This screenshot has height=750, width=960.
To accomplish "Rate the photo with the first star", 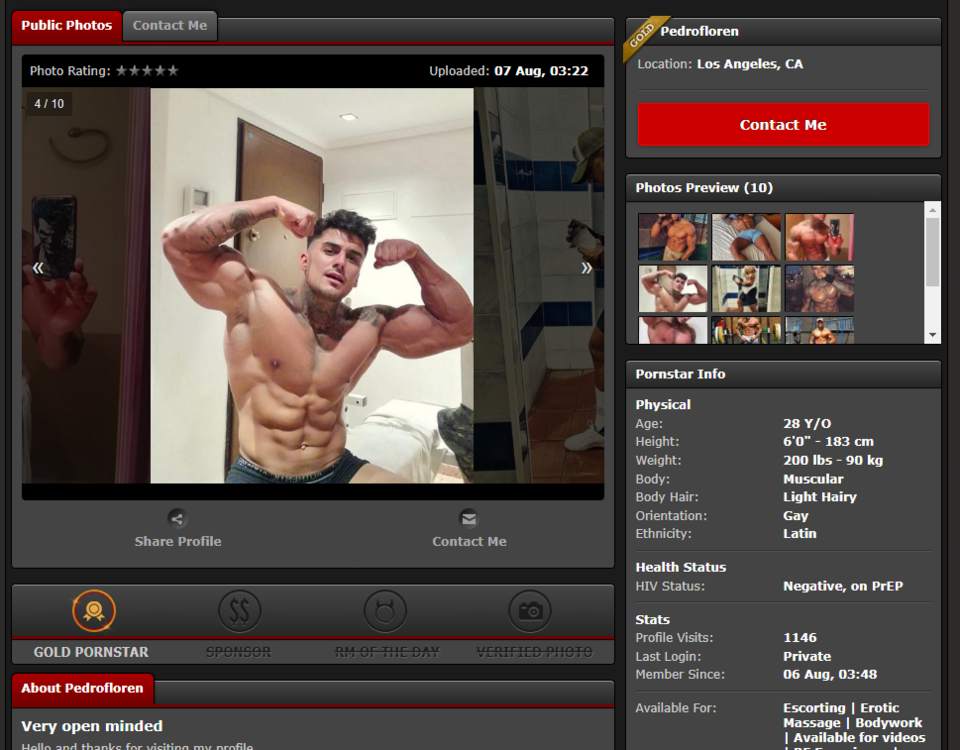I will pyautogui.click(x=122, y=71).
